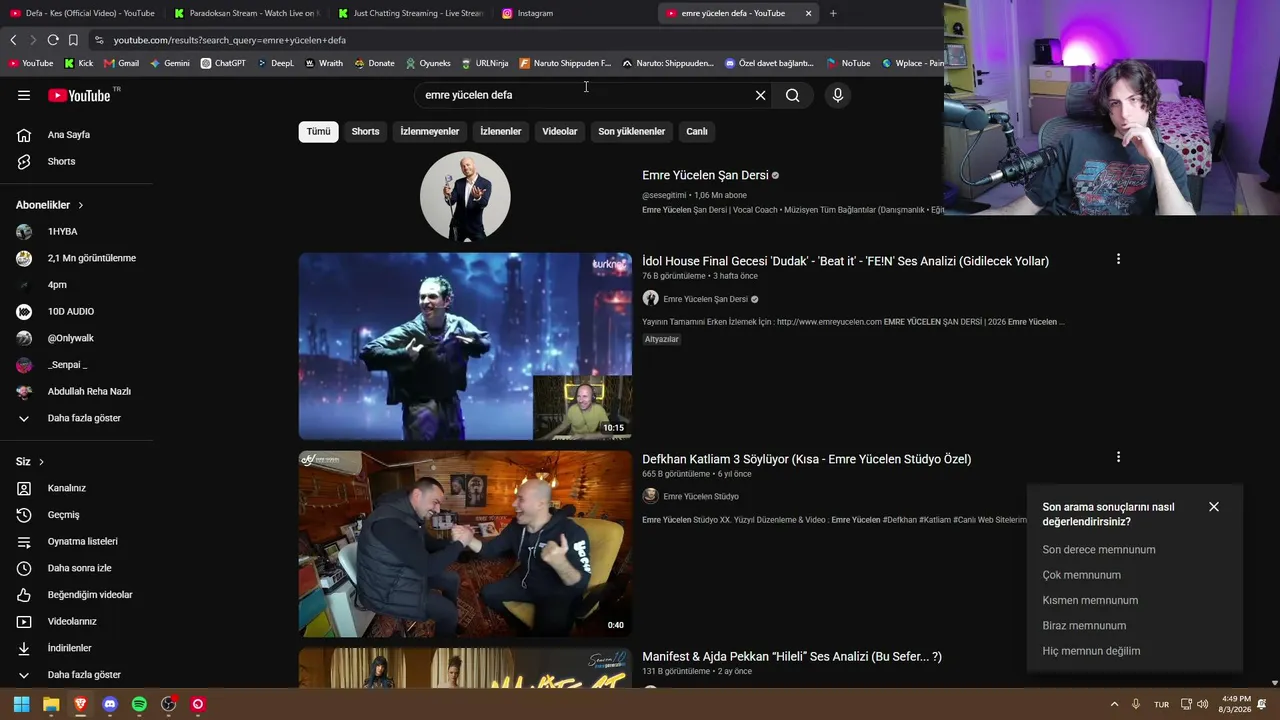Filter results by Videolar chip

(560, 132)
